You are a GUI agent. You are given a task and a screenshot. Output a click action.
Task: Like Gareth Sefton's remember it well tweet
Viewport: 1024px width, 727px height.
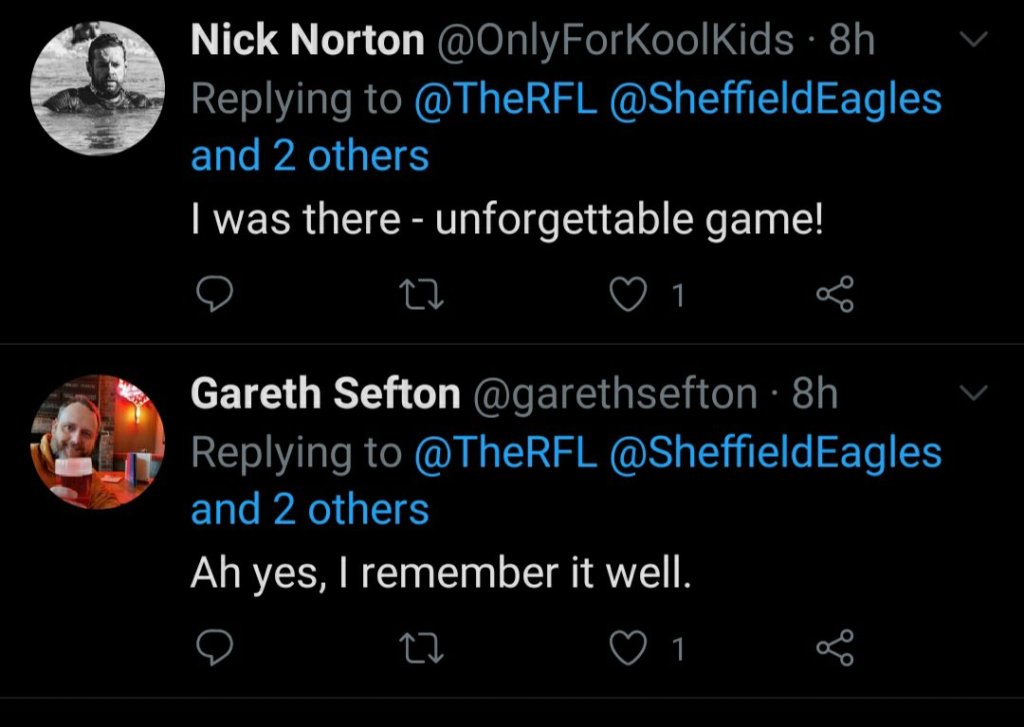(x=628, y=650)
